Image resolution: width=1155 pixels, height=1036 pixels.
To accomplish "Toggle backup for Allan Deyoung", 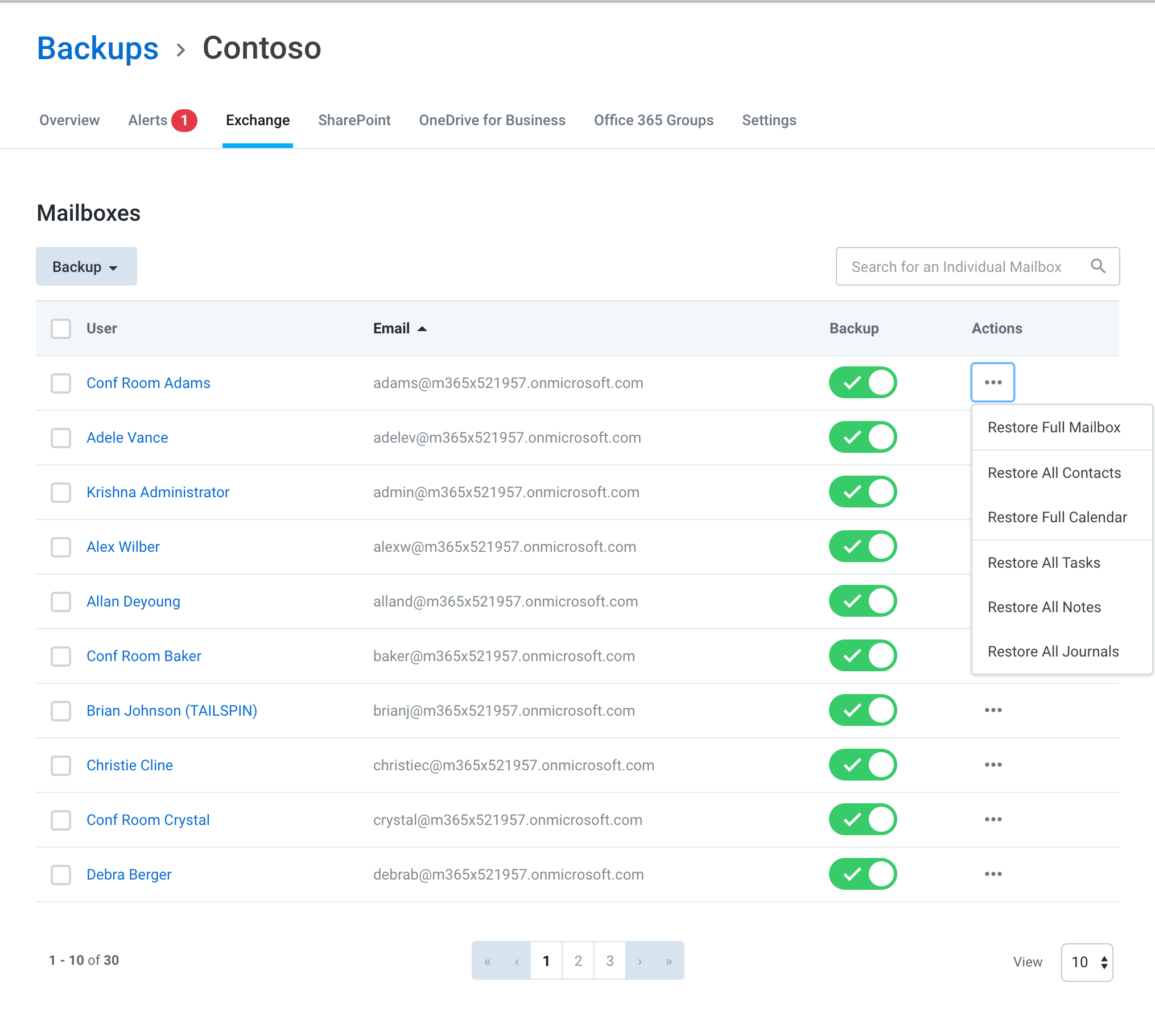I will pyautogui.click(x=863, y=601).
